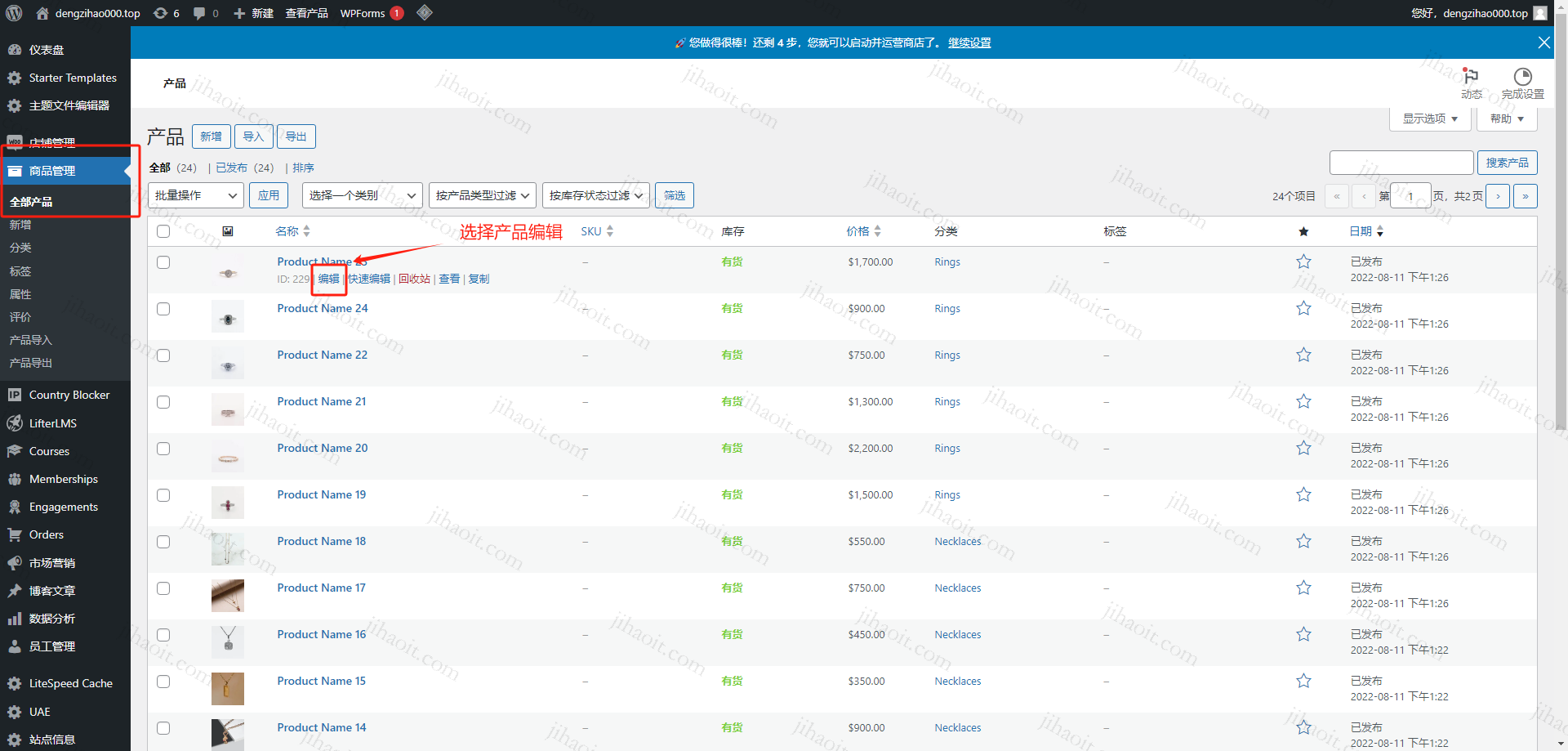Viewport: 1568px width, 751px height.
Task: Open the 批量操作 bulk actions dropdown
Action: pos(196,195)
